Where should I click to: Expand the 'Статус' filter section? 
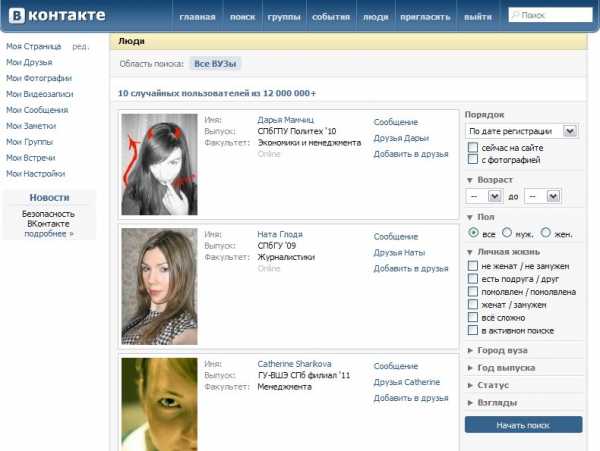(x=470, y=385)
